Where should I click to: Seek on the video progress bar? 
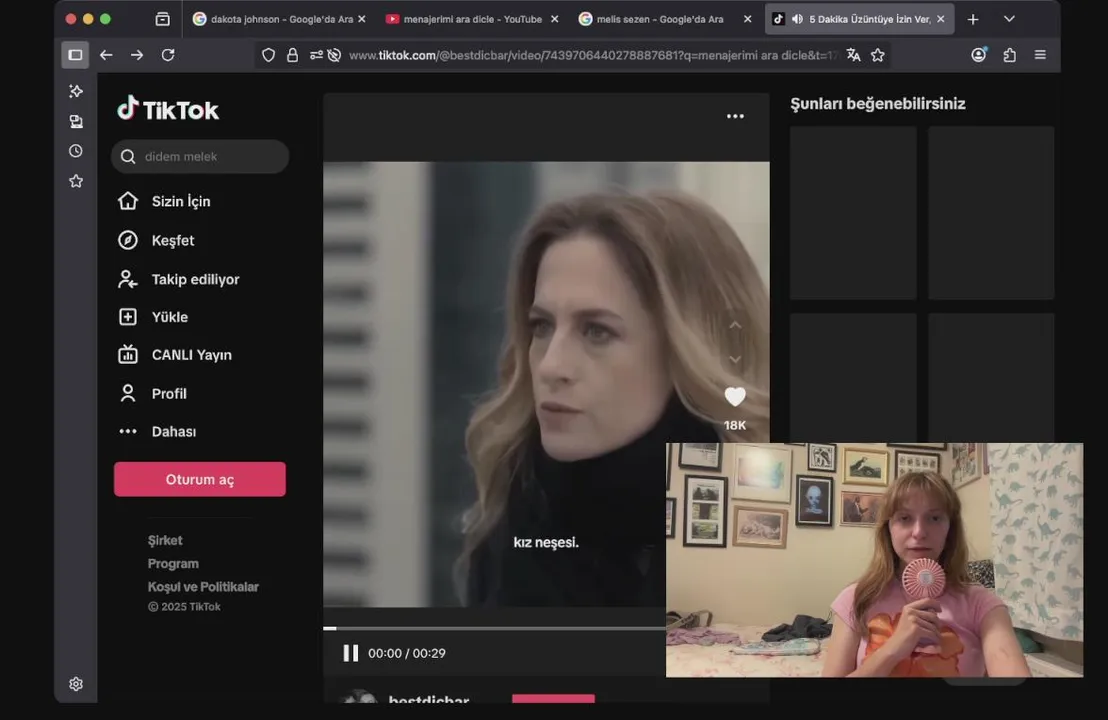[495, 627]
